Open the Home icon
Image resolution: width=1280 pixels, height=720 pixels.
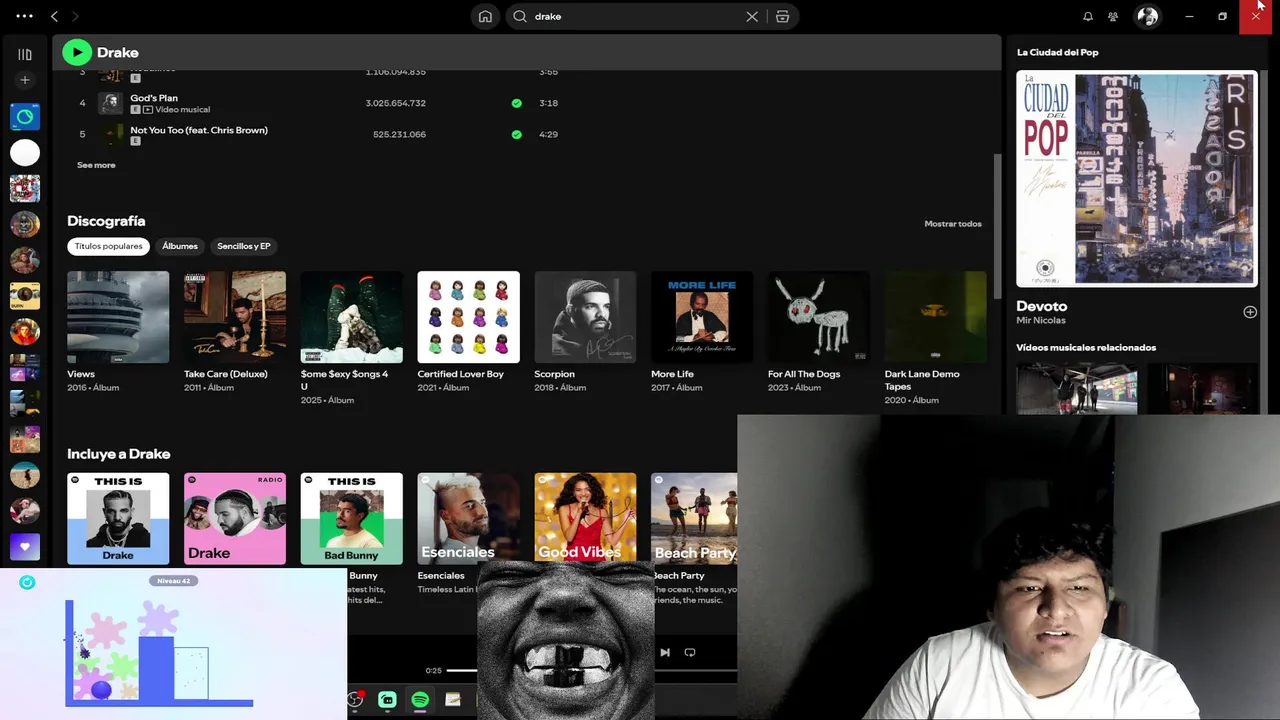pyautogui.click(x=485, y=16)
